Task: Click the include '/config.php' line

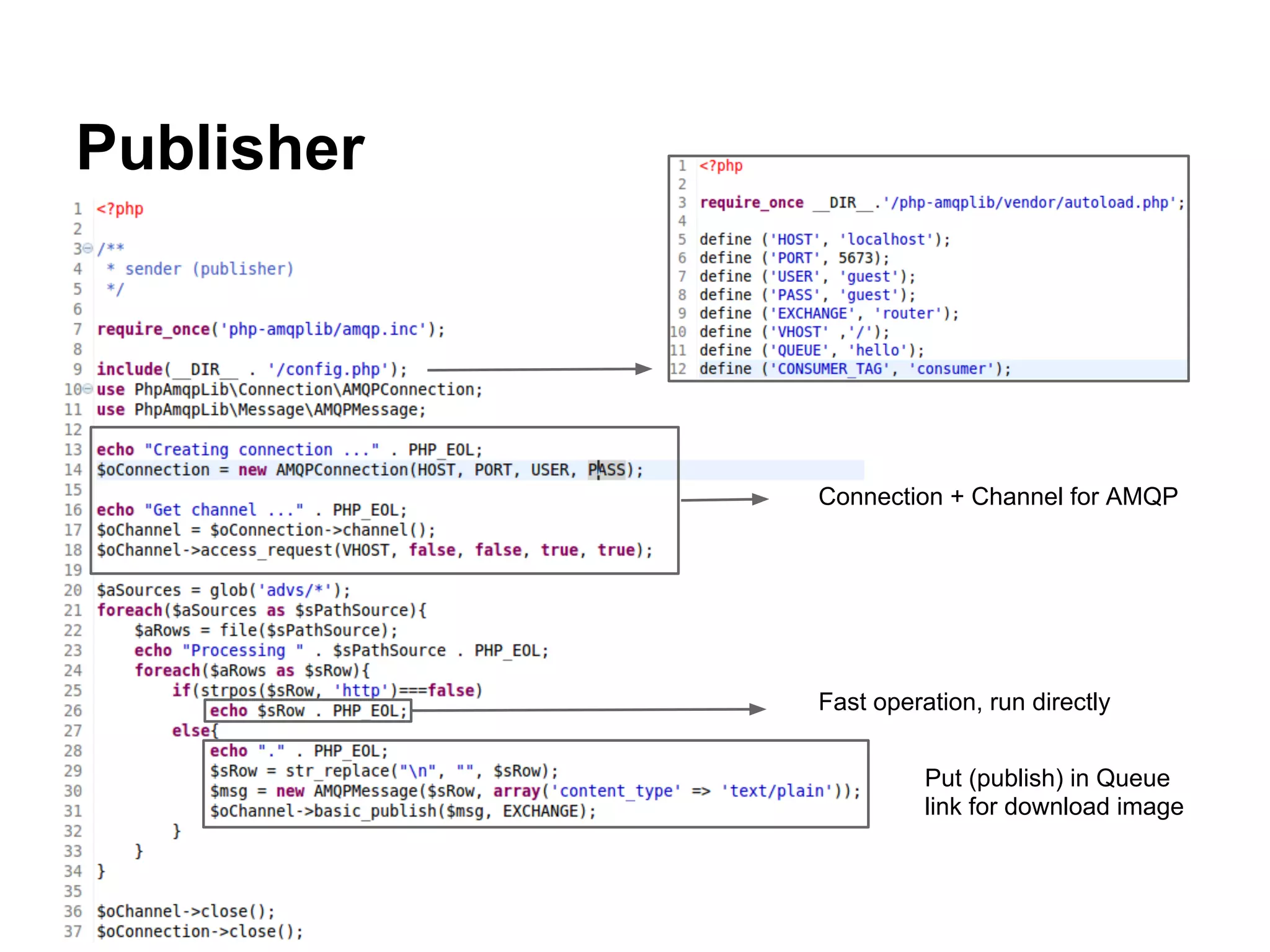Action: coord(251,369)
